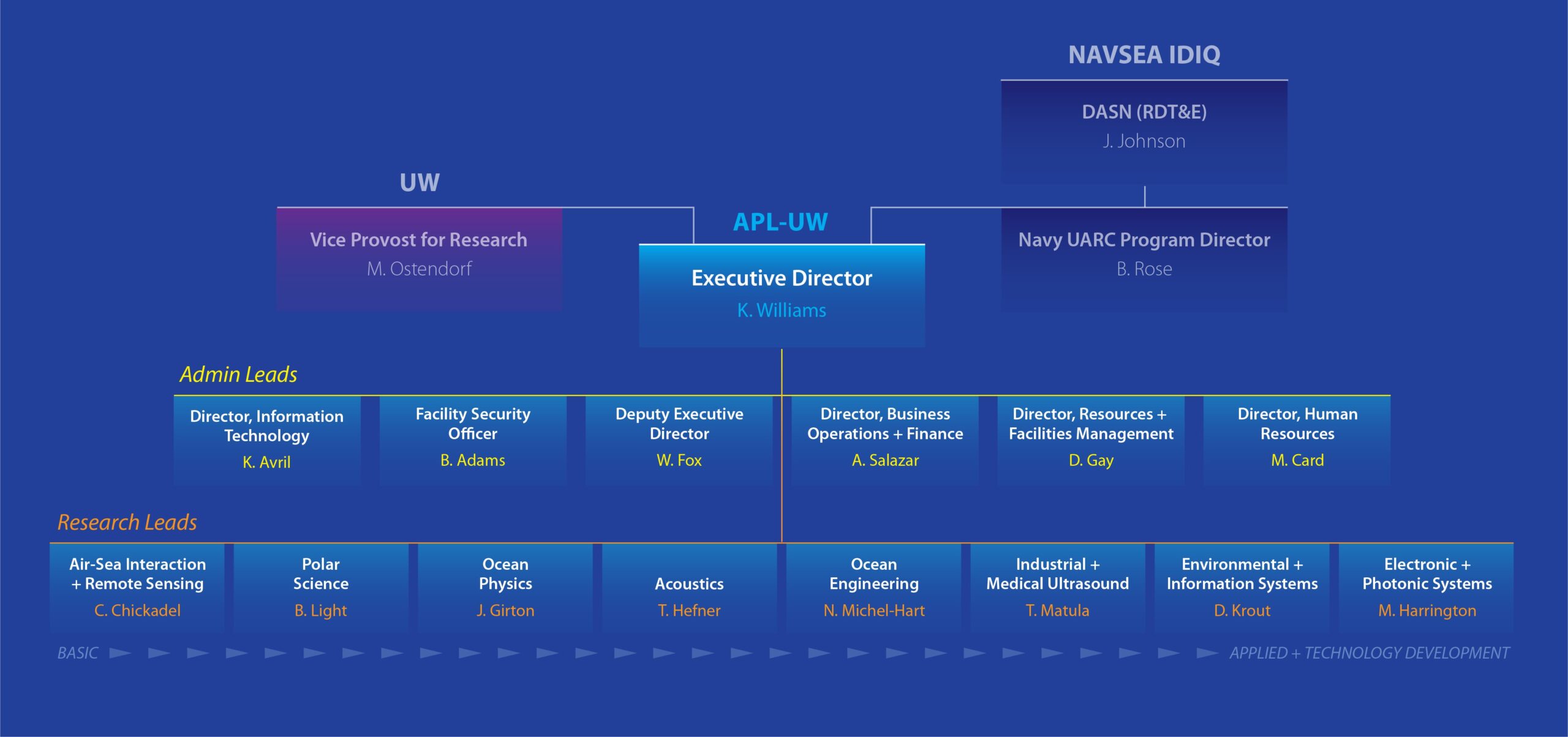The width and height of the screenshot is (1568, 737).
Task: Select Deputy Executive Director W. Fox box
Action: click(x=679, y=441)
